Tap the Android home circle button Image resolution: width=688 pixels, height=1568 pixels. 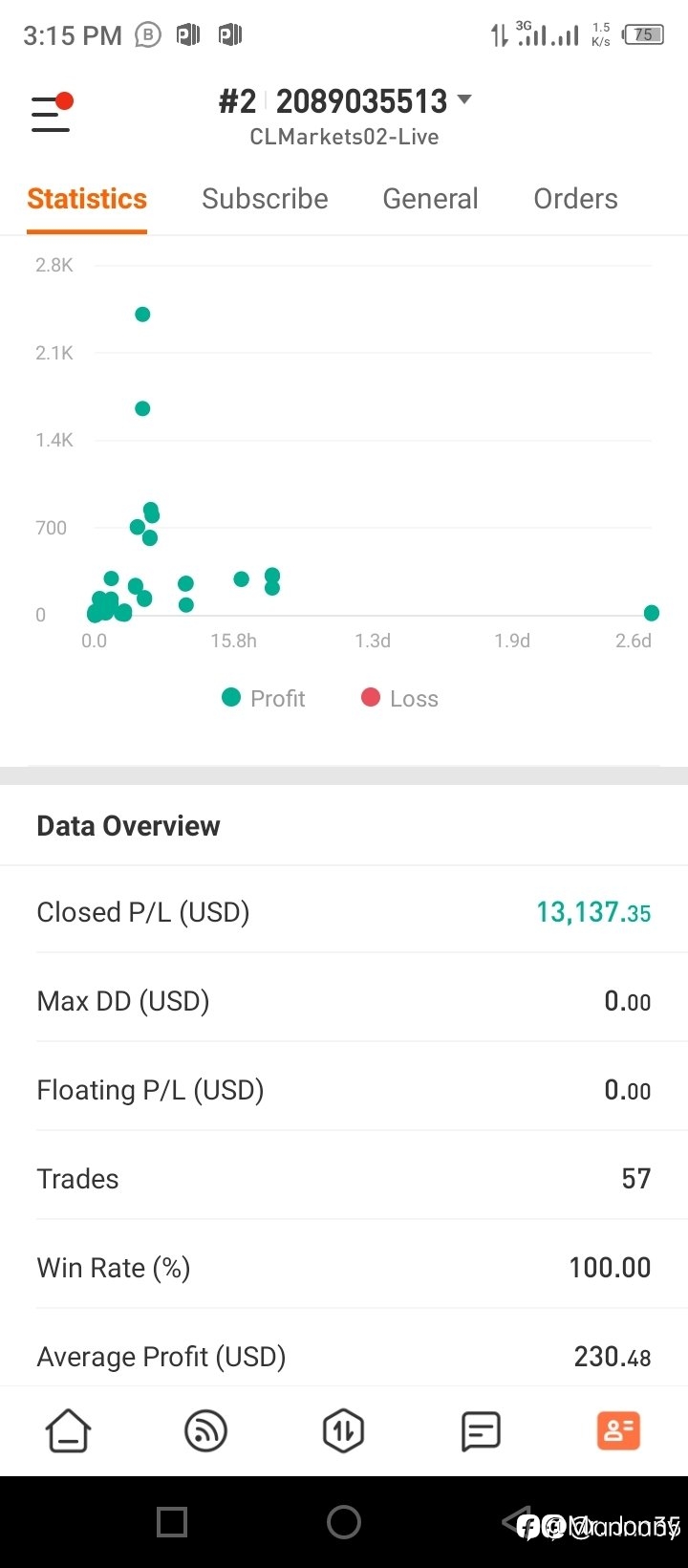tap(343, 1521)
